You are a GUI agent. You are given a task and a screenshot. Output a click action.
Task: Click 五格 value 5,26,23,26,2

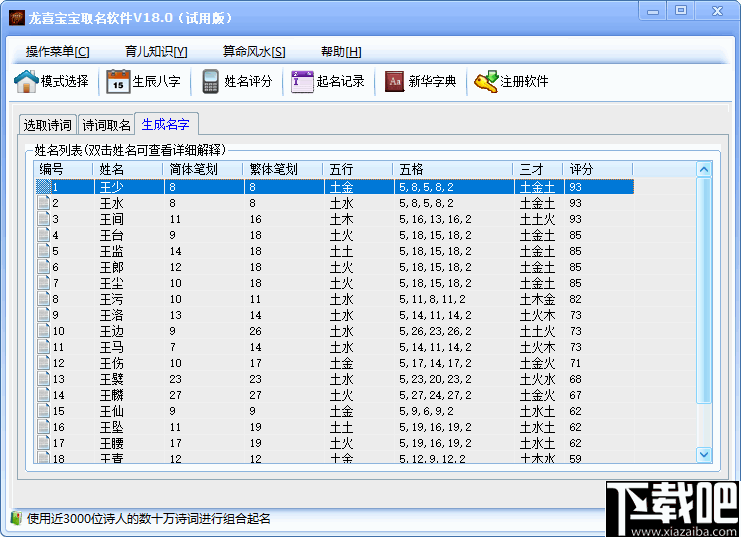click(x=435, y=331)
